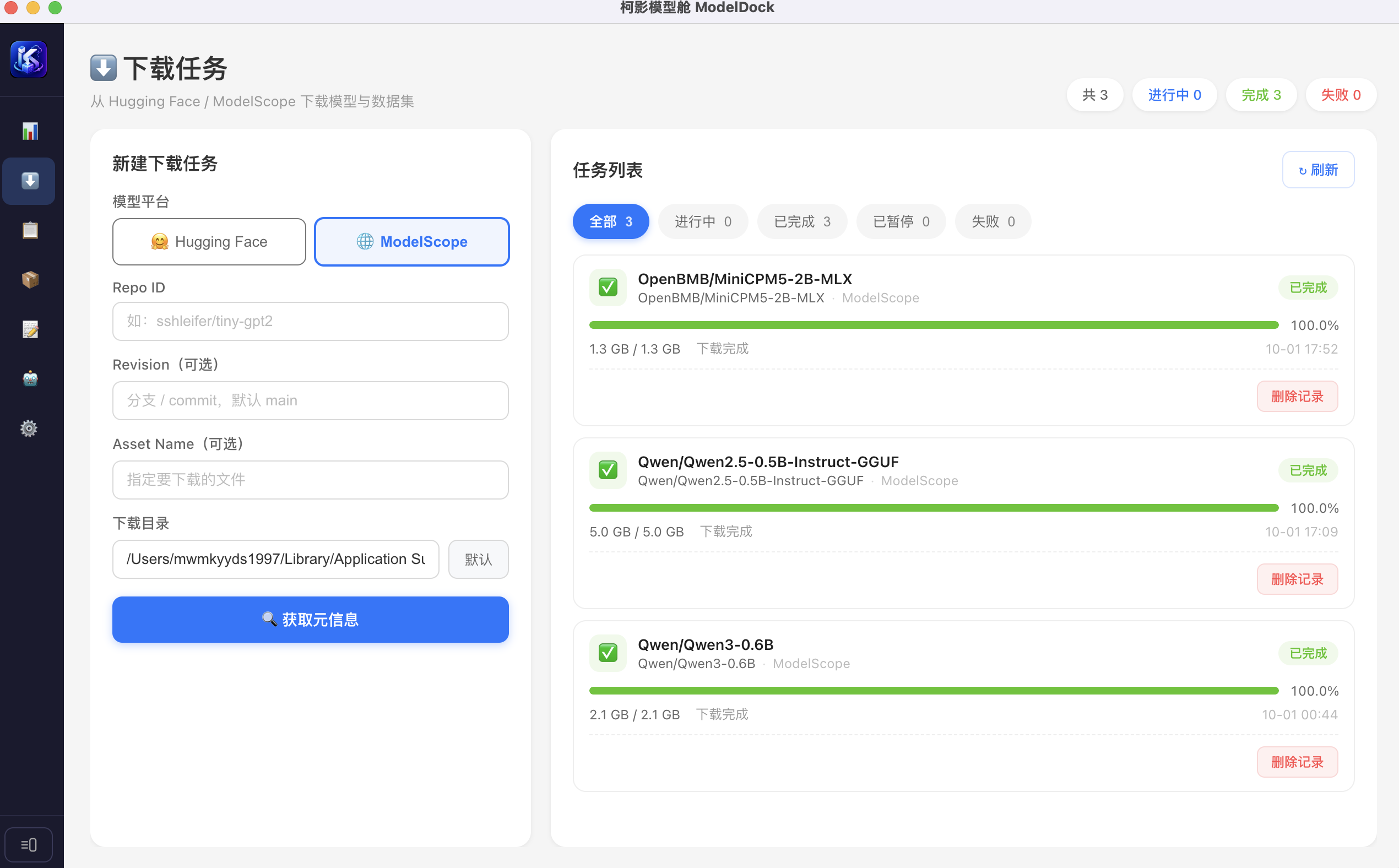Switch to the 进行中 0 filter tab
This screenshot has height=868, width=1399.
[703, 221]
